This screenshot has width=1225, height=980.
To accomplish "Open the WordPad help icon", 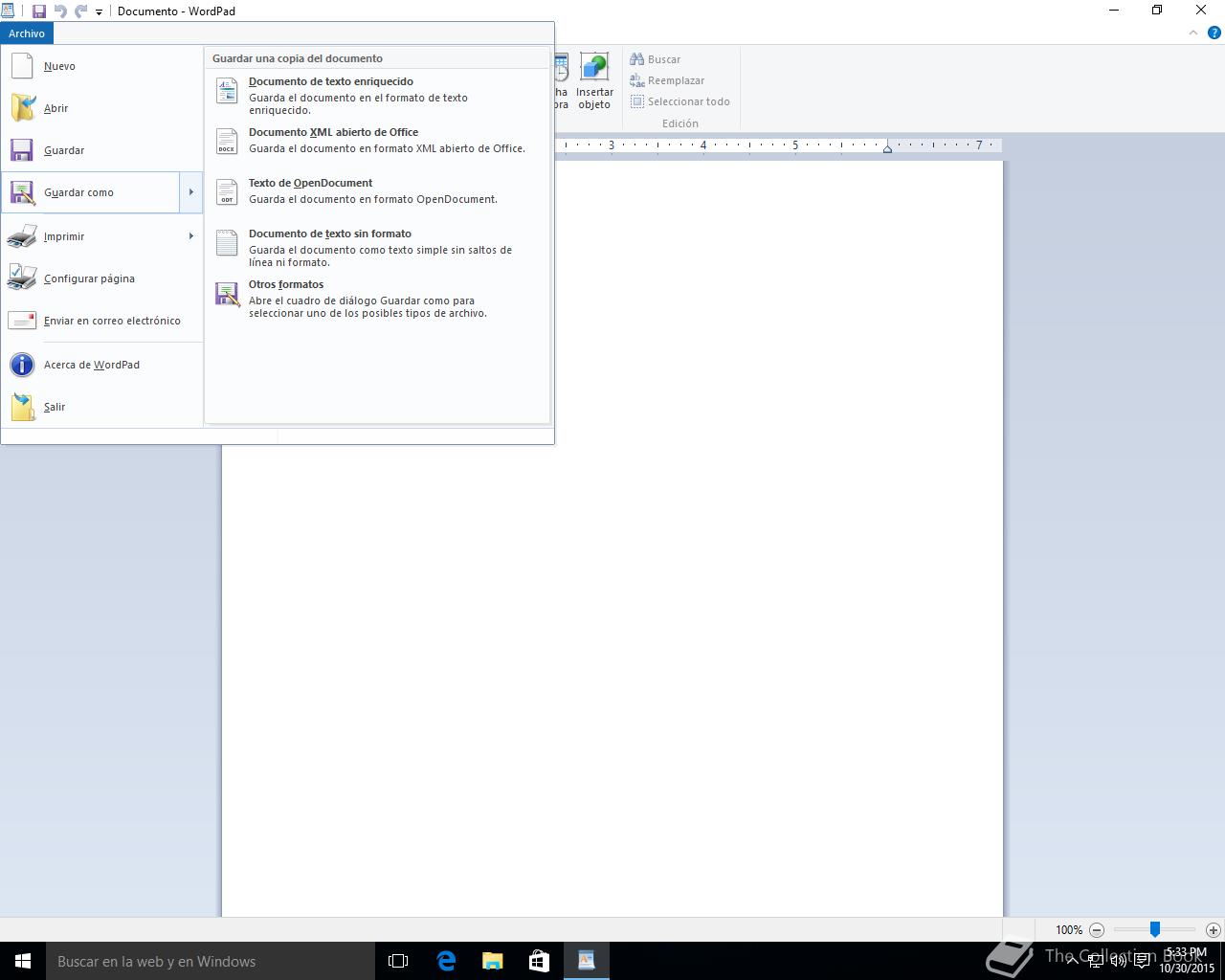I will coord(1214,33).
